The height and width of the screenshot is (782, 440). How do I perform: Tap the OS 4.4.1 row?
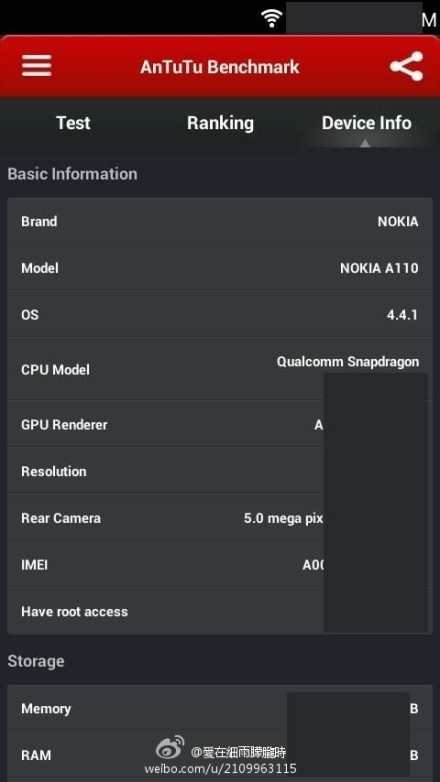[220, 315]
